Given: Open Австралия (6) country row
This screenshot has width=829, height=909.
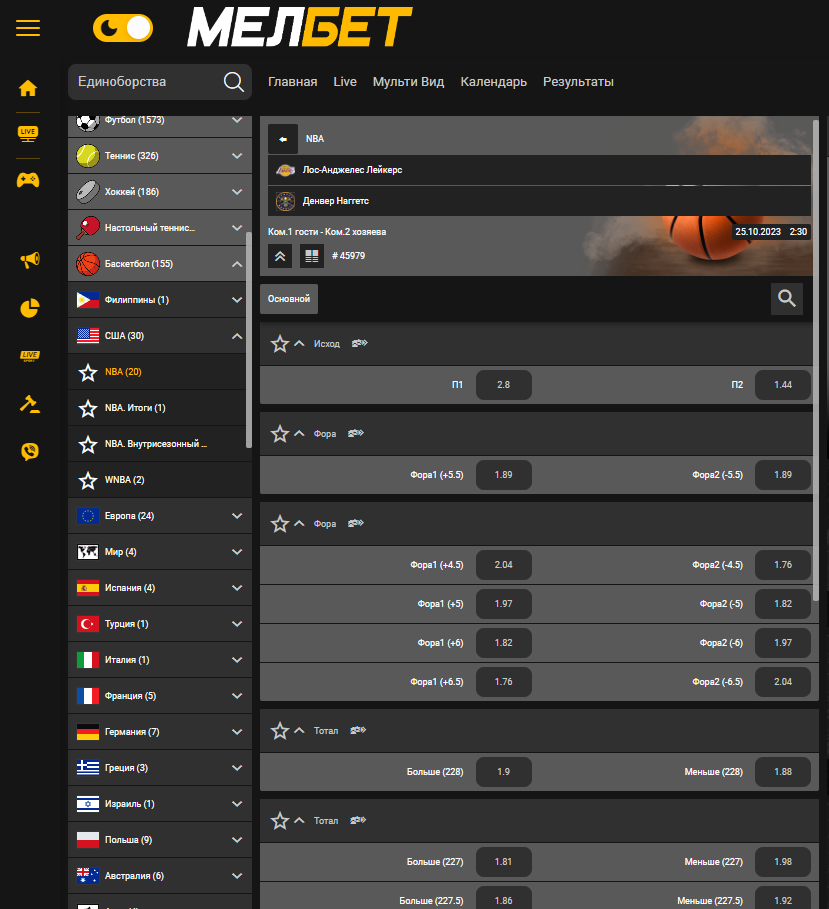Looking at the screenshot, I should pos(160,875).
